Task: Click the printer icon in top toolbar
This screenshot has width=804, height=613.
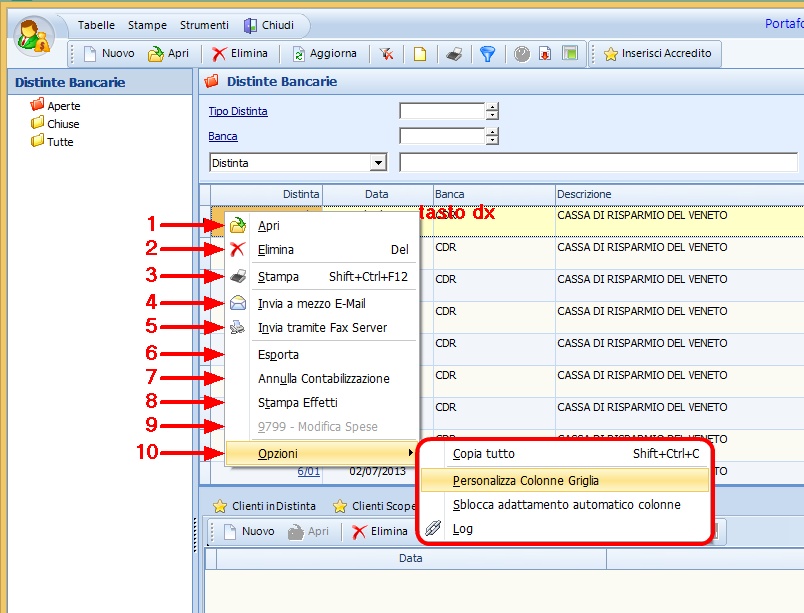Action: pyautogui.click(x=454, y=54)
